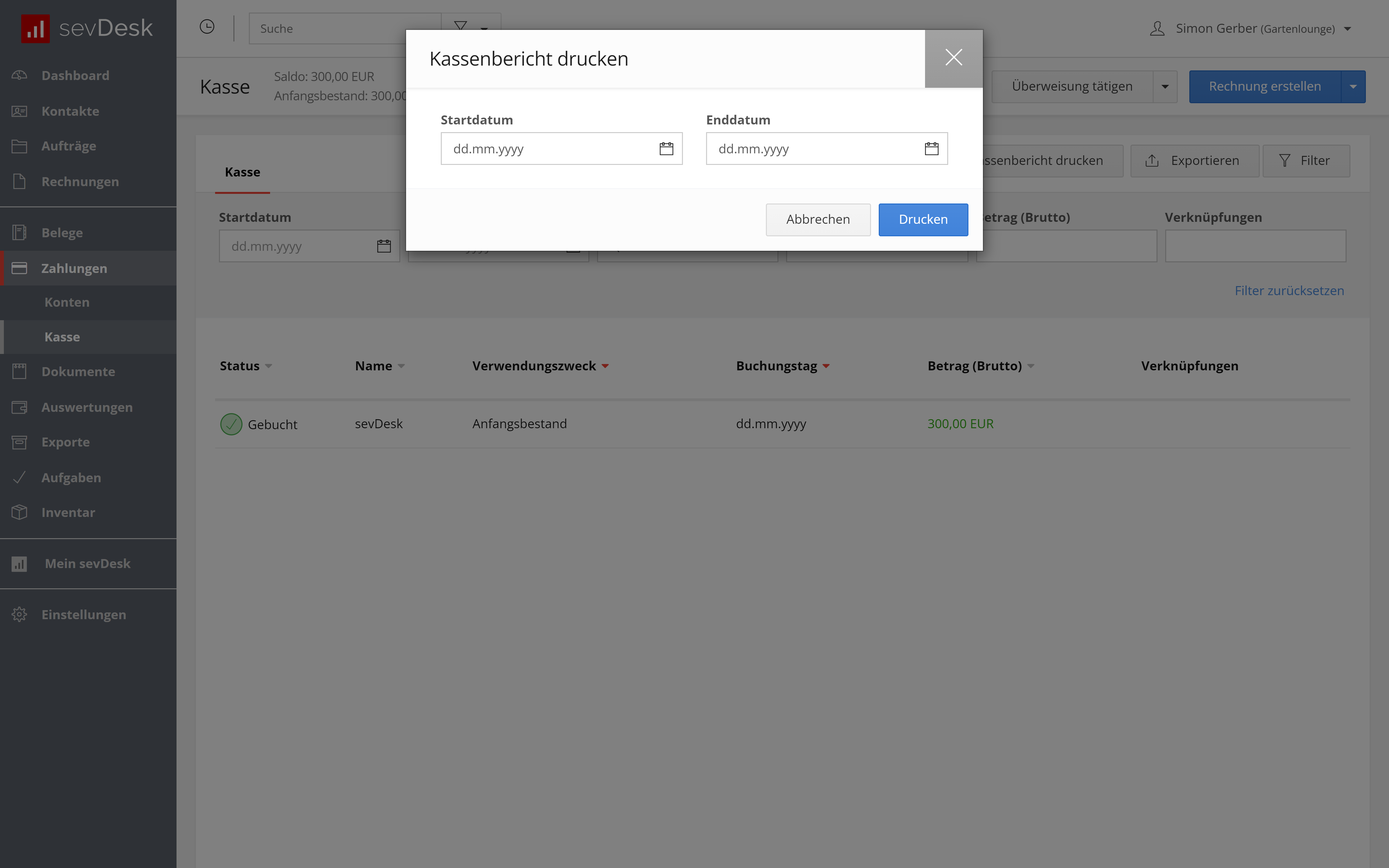Click Saldo: 300,00 EUR text
Screen dimensions: 1389x868
pyautogui.click(x=324, y=77)
